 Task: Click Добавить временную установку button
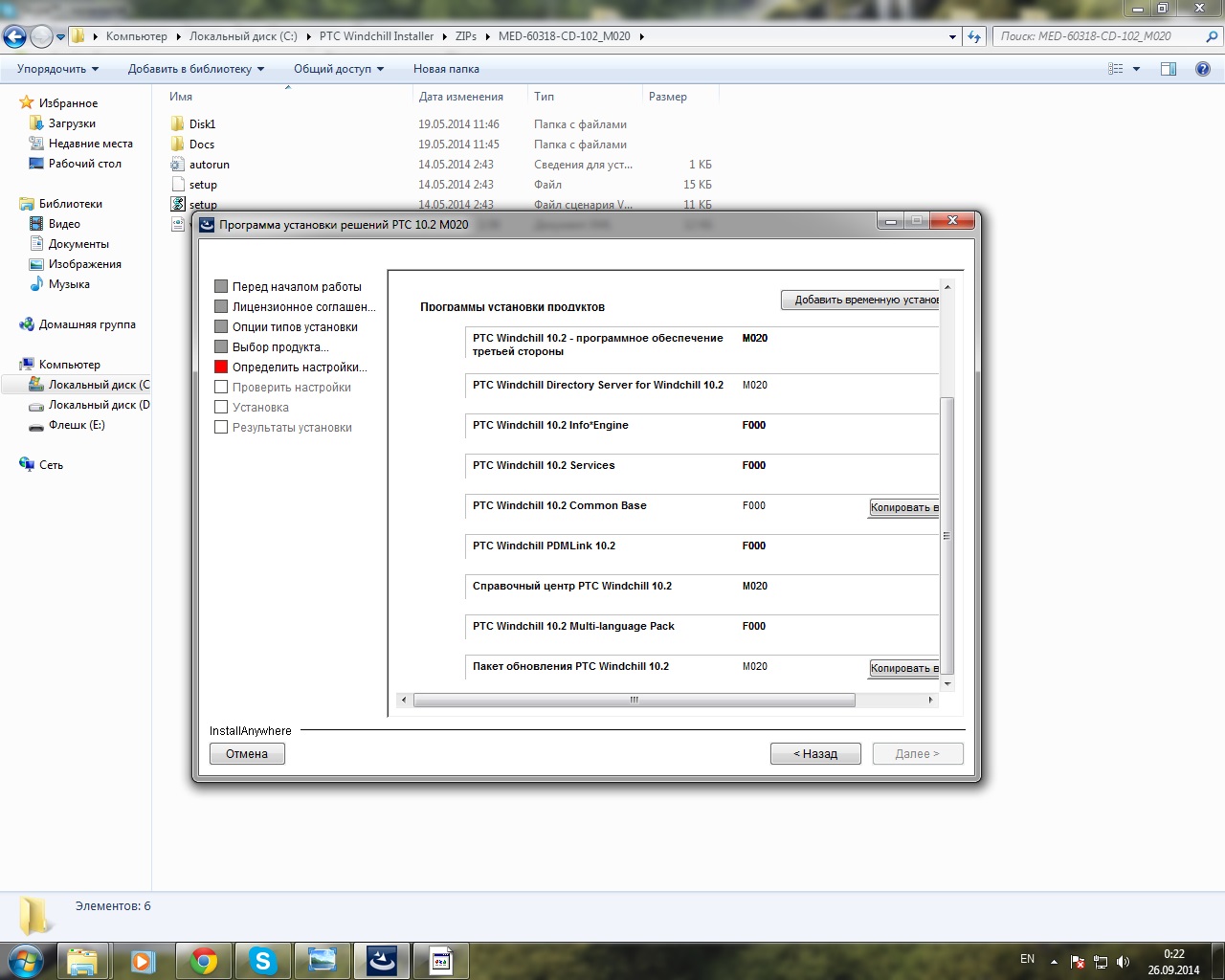(x=860, y=300)
